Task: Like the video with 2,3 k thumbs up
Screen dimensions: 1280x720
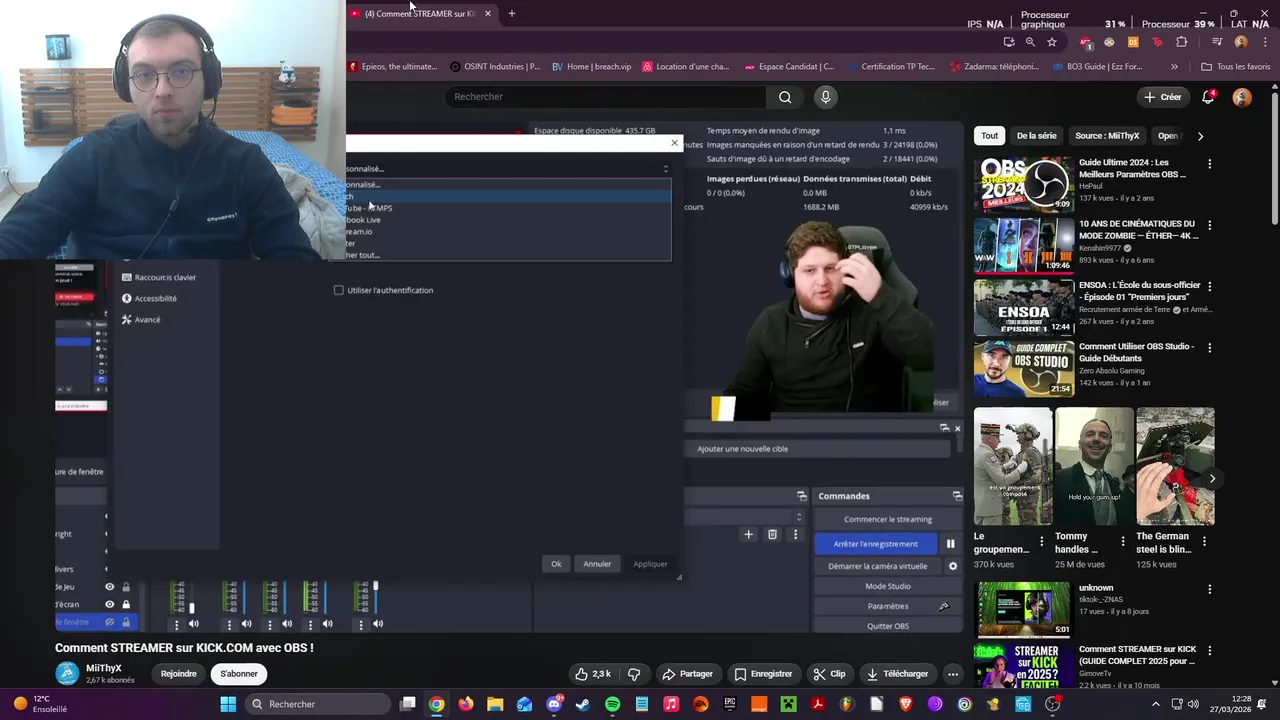Action: click(x=593, y=674)
